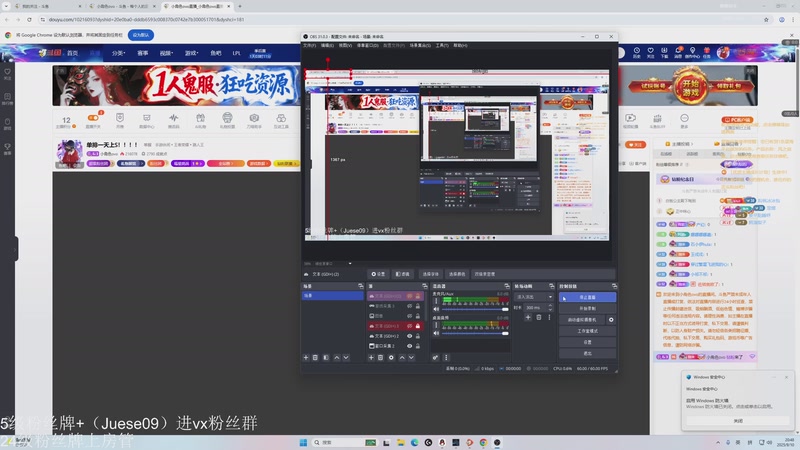Open OBS from Windows taskbar
800x450 pixels.
497,442
